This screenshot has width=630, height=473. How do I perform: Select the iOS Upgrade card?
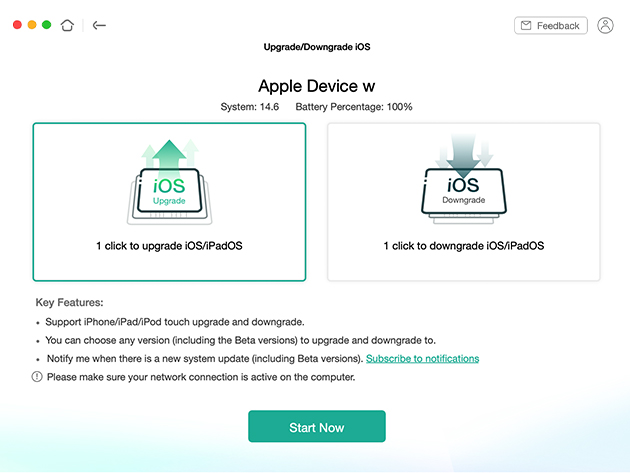169,202
